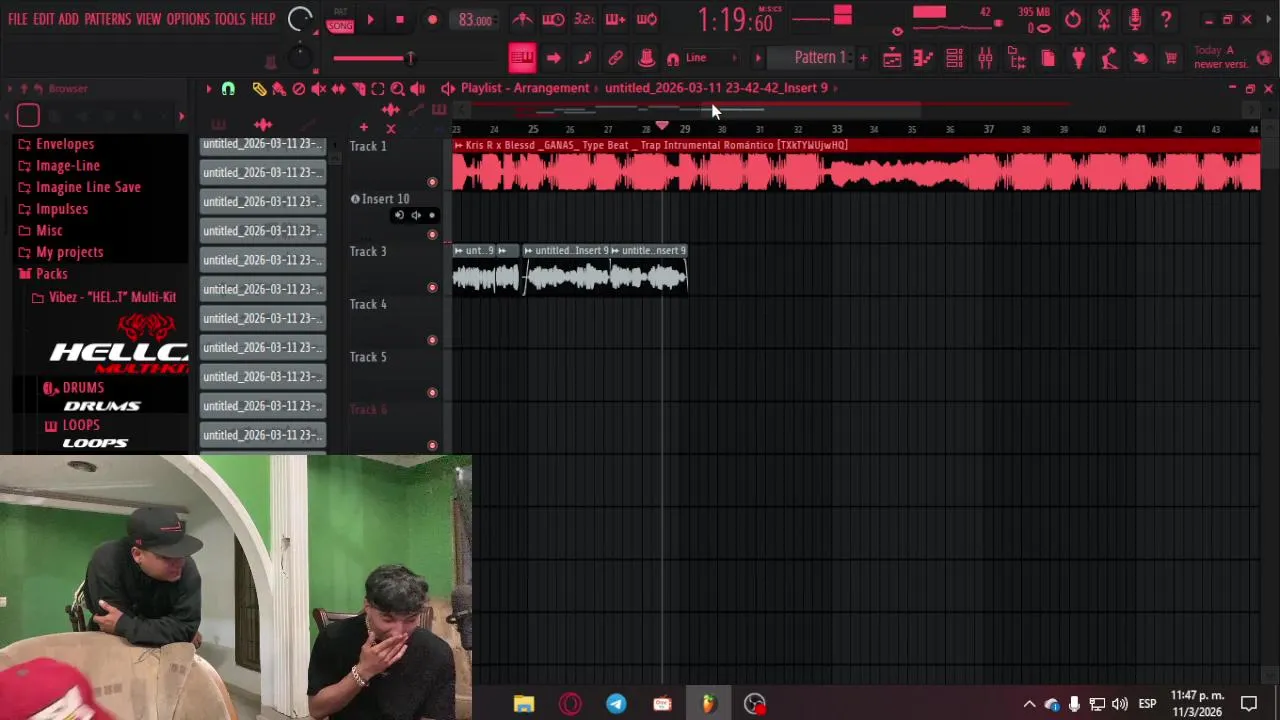
Task: Select the Slice tool in Playlist
Action: pos(358,89)
